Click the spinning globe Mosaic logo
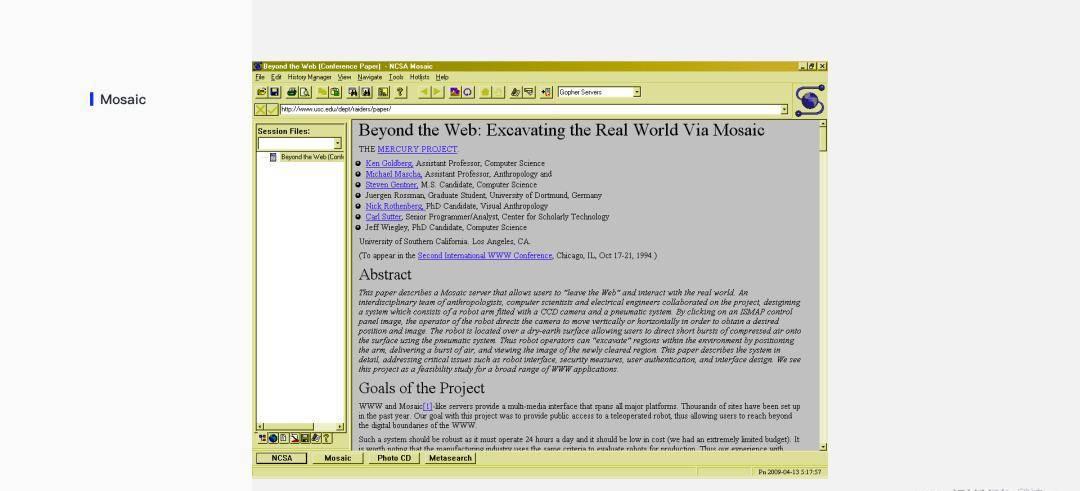 point(809,101)
